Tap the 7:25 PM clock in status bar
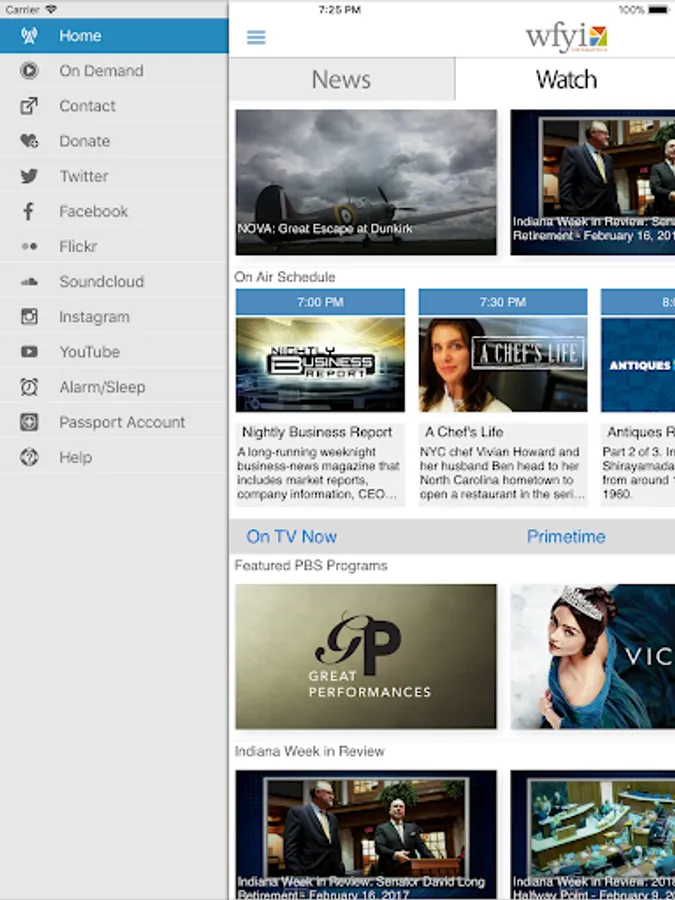The height and width of the screenshot is (900, 675). pos(339,10)
